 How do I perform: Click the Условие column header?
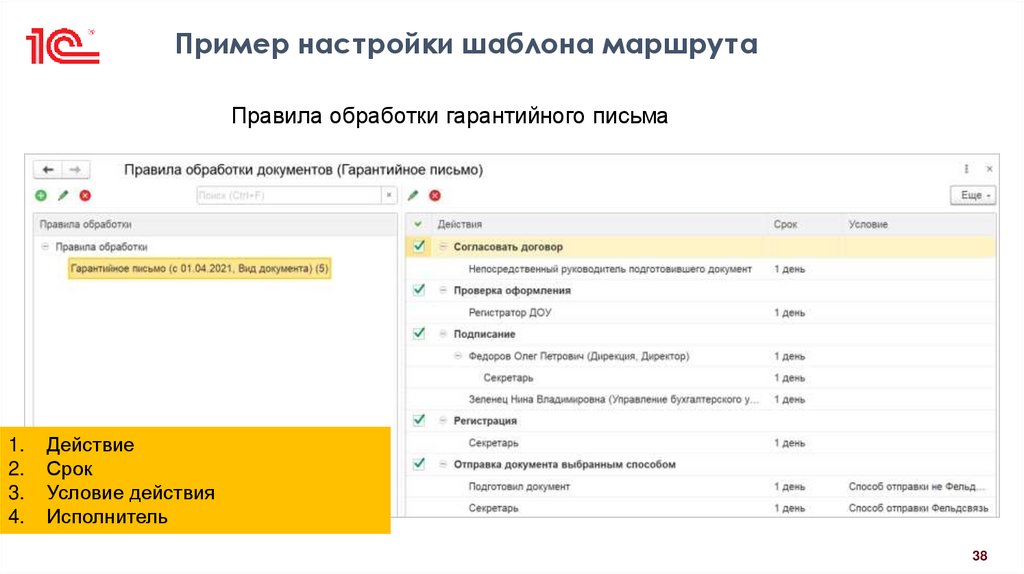tap(868, 224)
